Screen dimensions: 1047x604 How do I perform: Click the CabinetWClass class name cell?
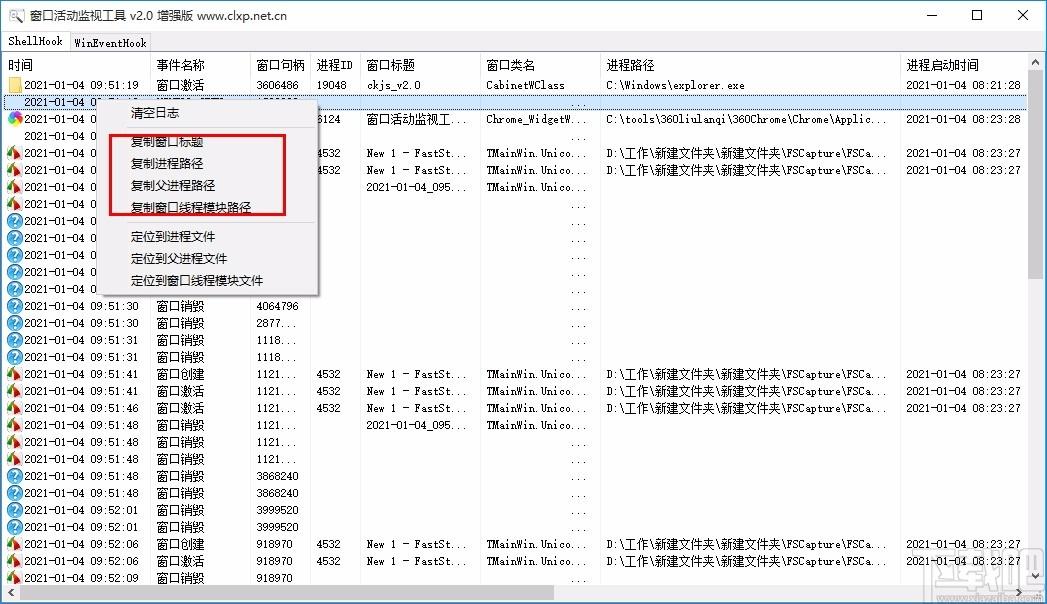(x=526, y=85)
